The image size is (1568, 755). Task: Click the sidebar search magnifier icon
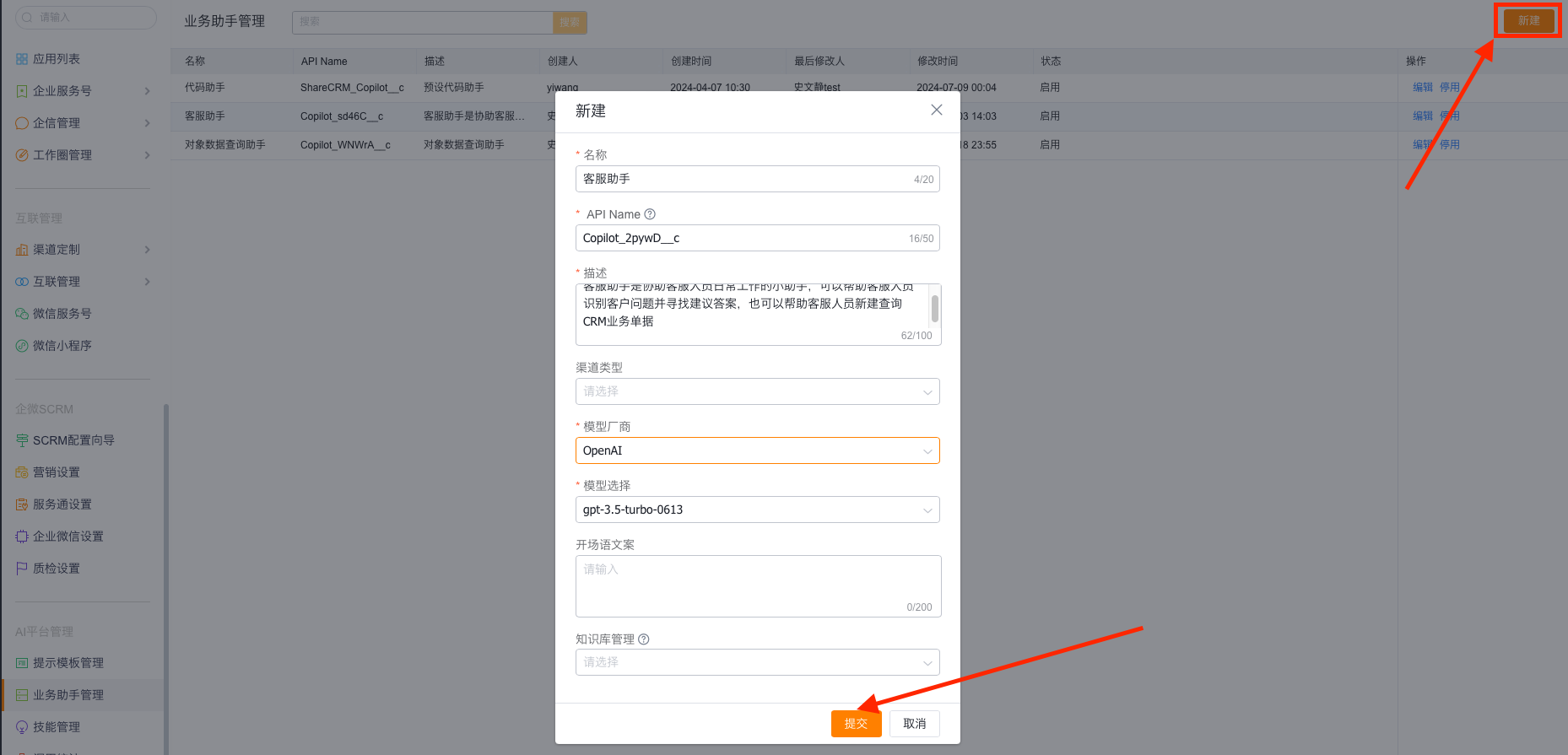[27, 17]
